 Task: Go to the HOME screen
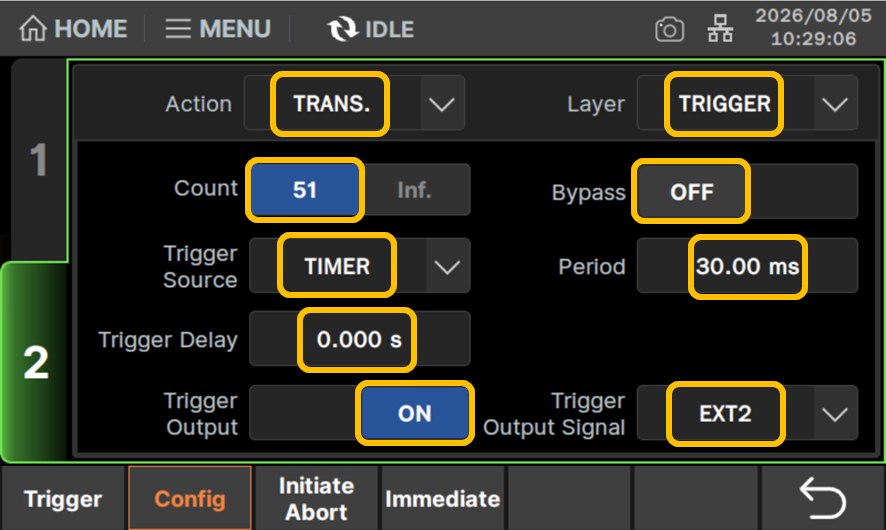coord(73,29)
